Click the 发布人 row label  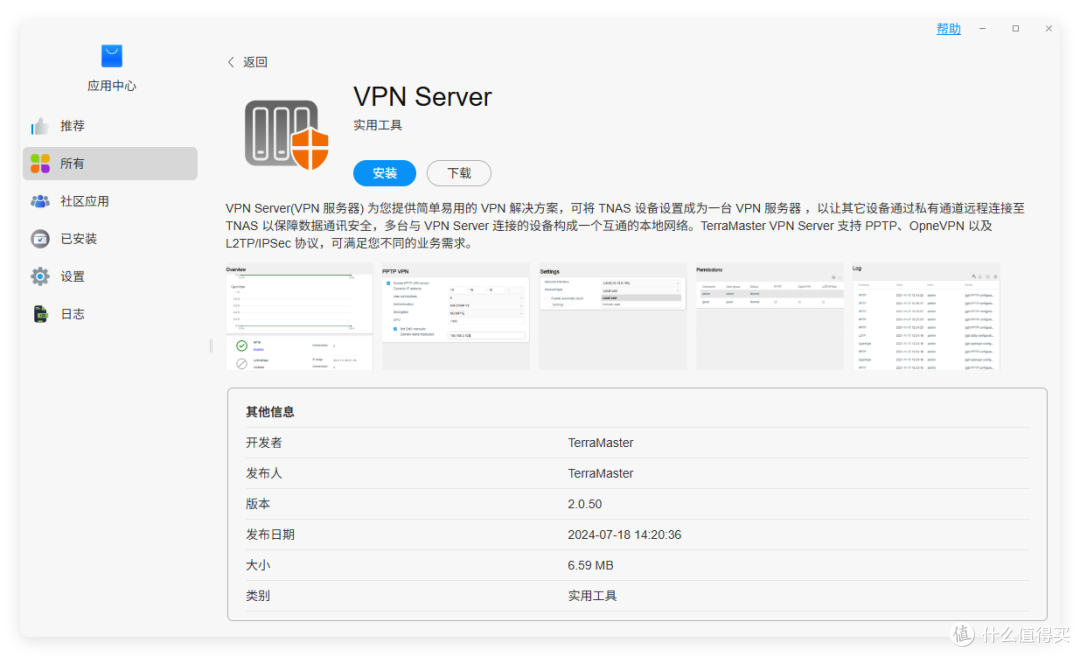pyautogui.click(x=264, y=473)
